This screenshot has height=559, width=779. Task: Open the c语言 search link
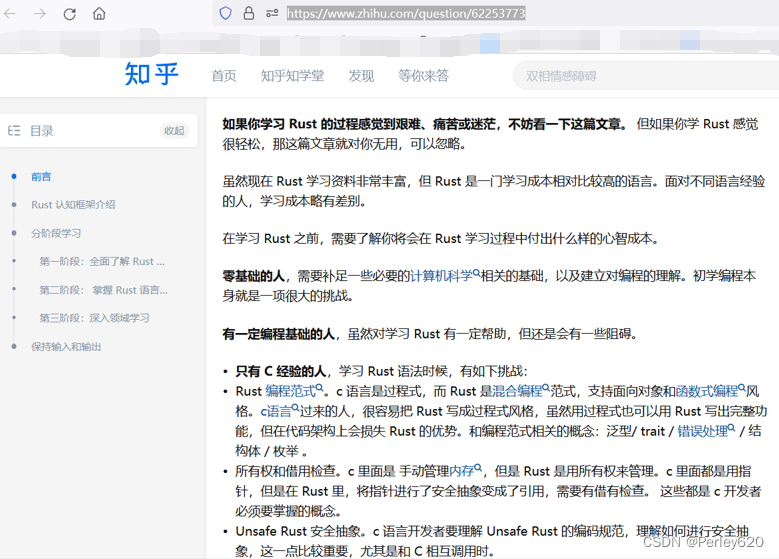click(x=280, y=411)
